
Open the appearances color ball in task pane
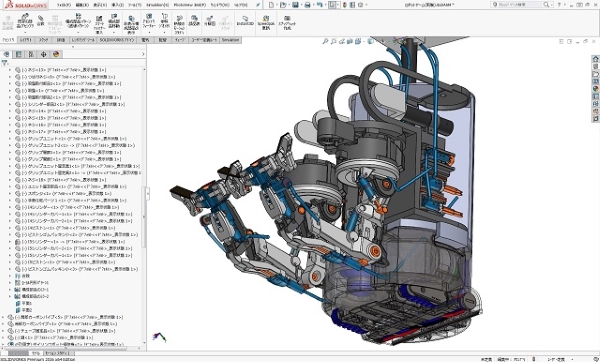coord(595,88)
